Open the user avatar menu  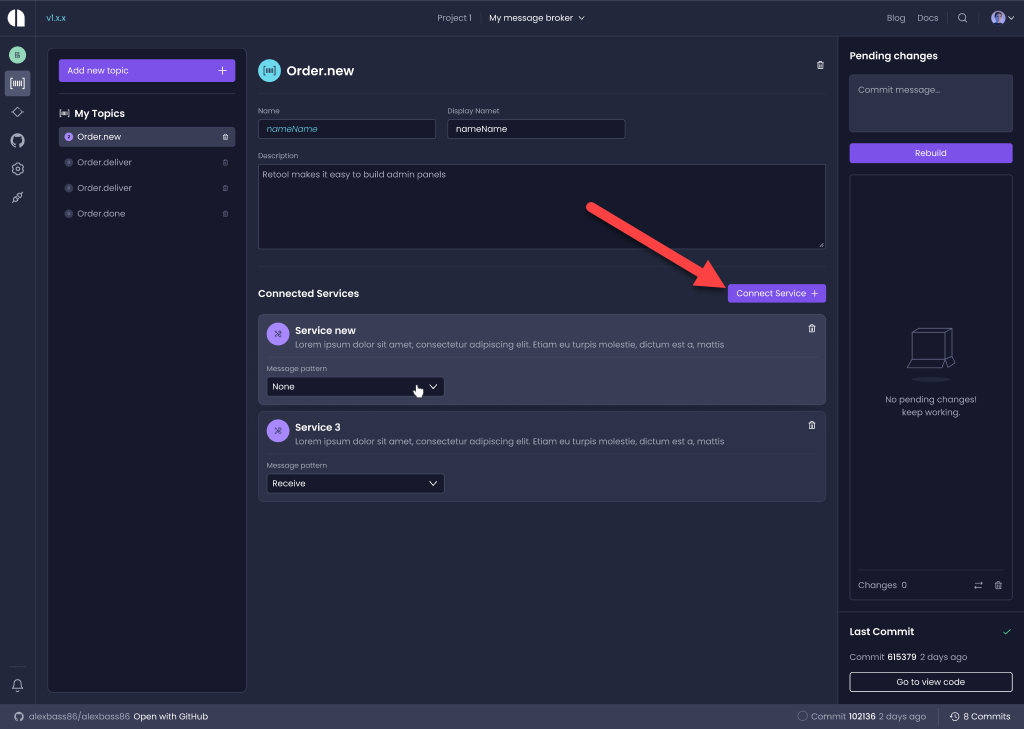(999, 17)
